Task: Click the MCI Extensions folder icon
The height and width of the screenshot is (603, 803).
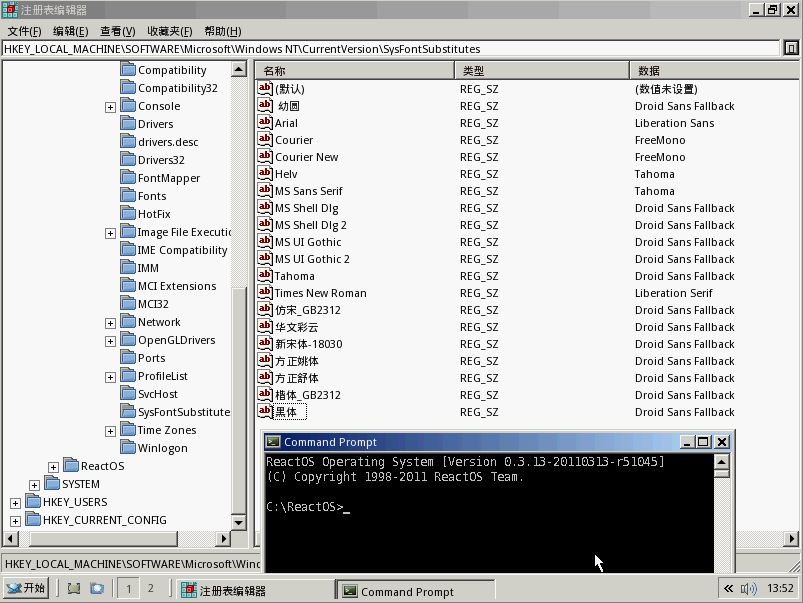Action: (128, 285)
